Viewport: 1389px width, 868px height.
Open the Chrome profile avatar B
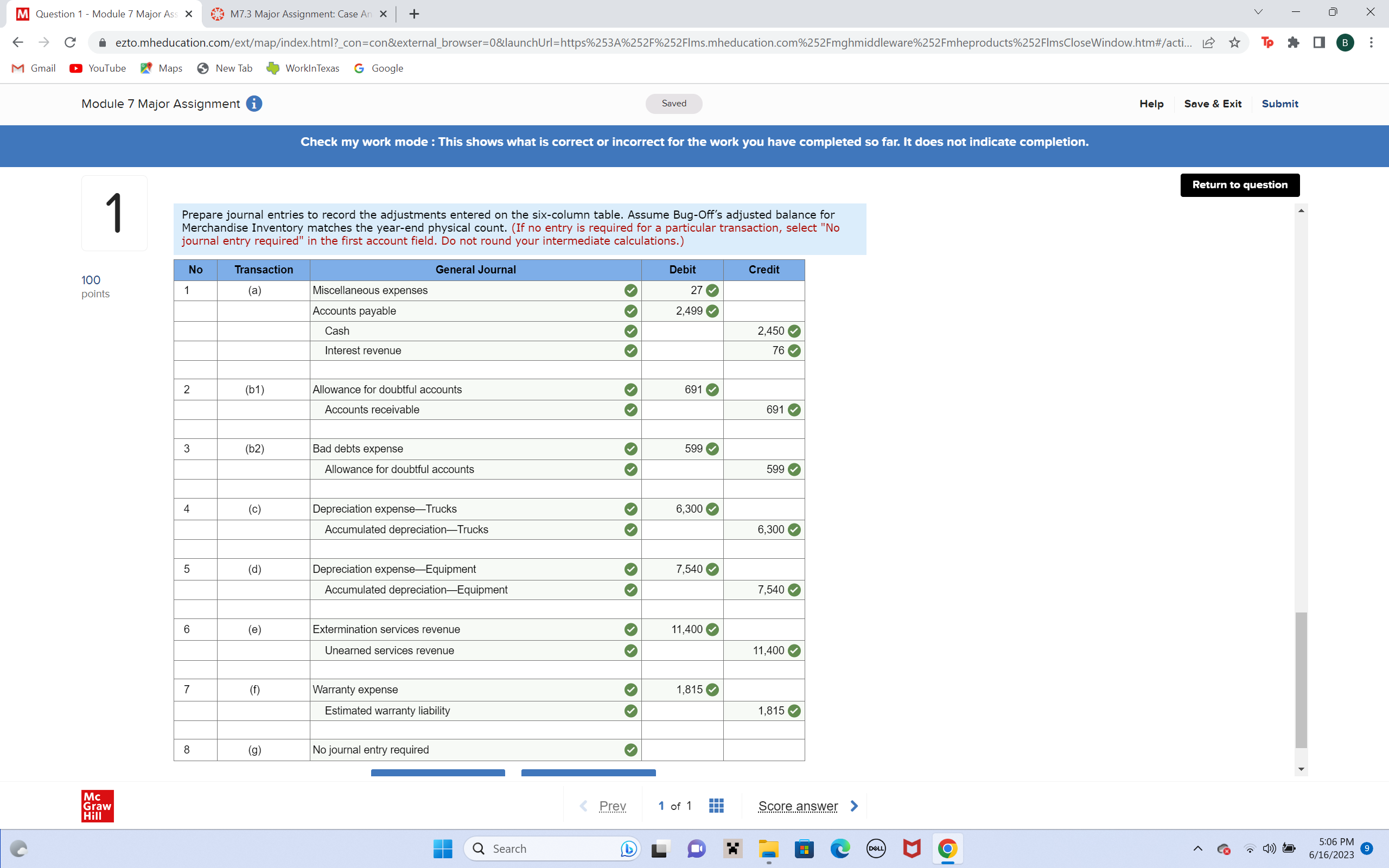click(1345, 42)
